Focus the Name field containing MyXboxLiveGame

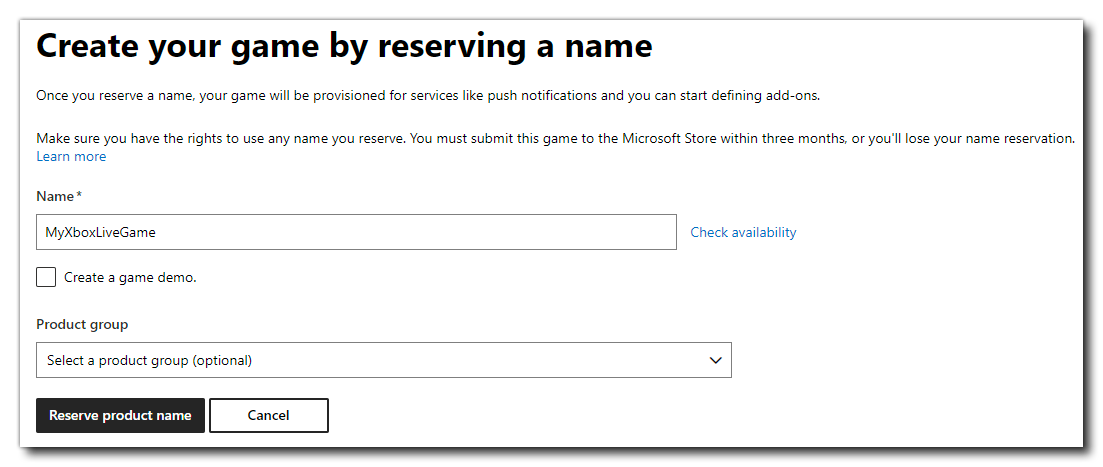356,232
